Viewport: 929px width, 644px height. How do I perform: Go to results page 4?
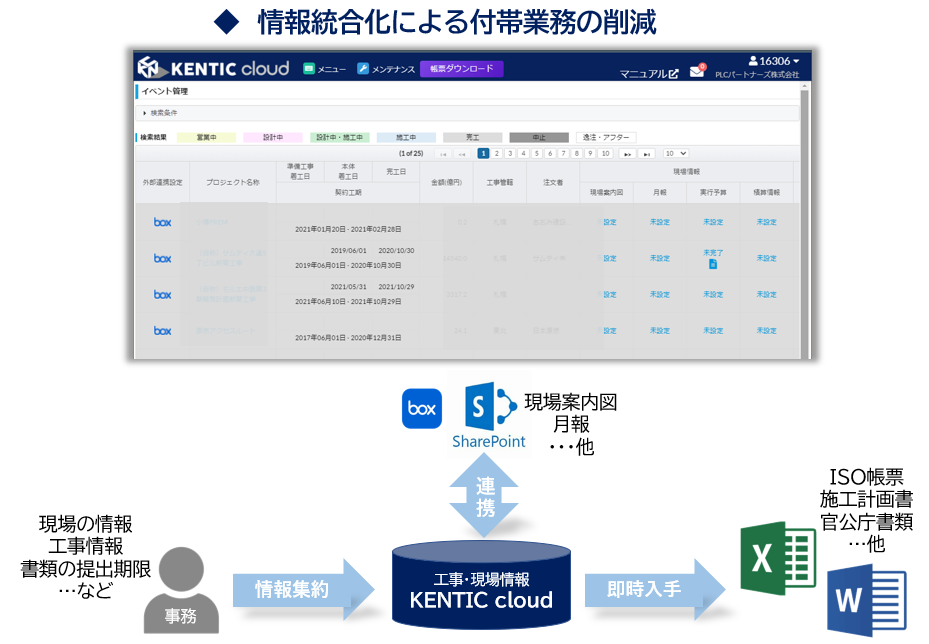pos(523,153)
